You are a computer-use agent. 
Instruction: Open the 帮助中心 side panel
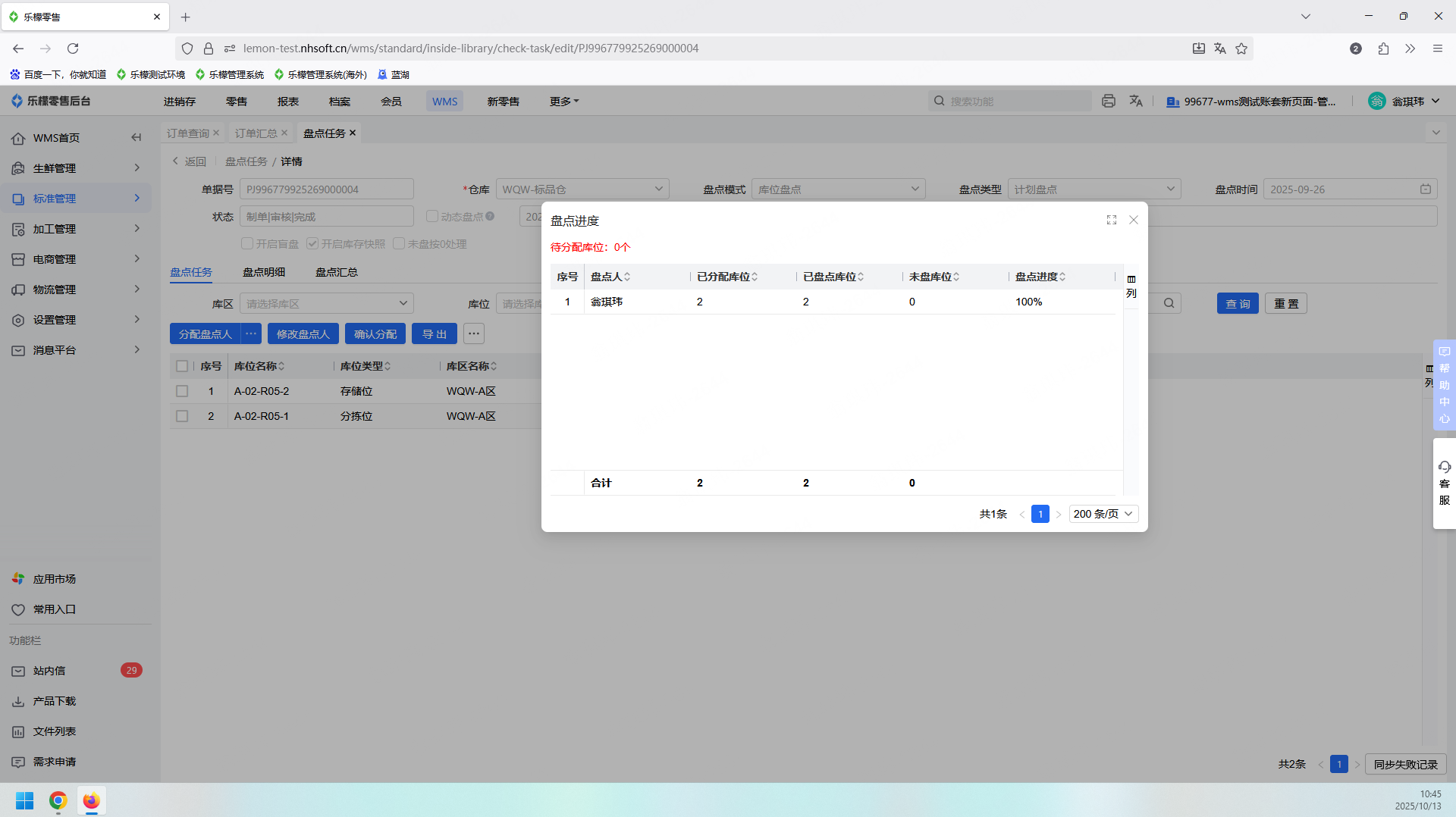tap(1445, 386)
